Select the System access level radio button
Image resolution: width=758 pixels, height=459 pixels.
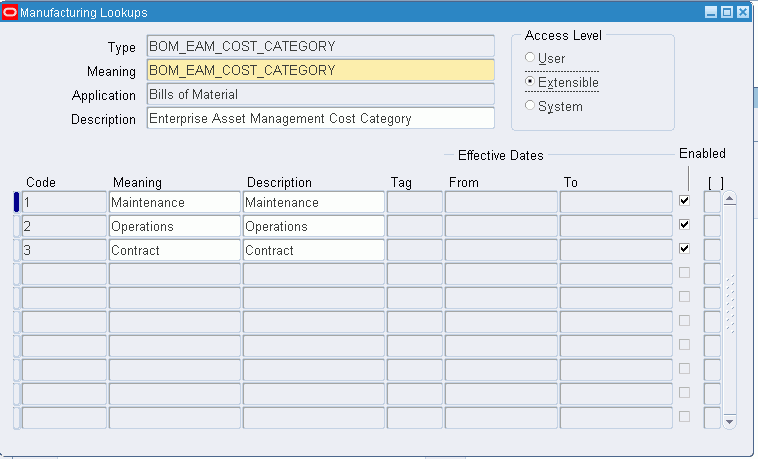(x=530, y=105)
